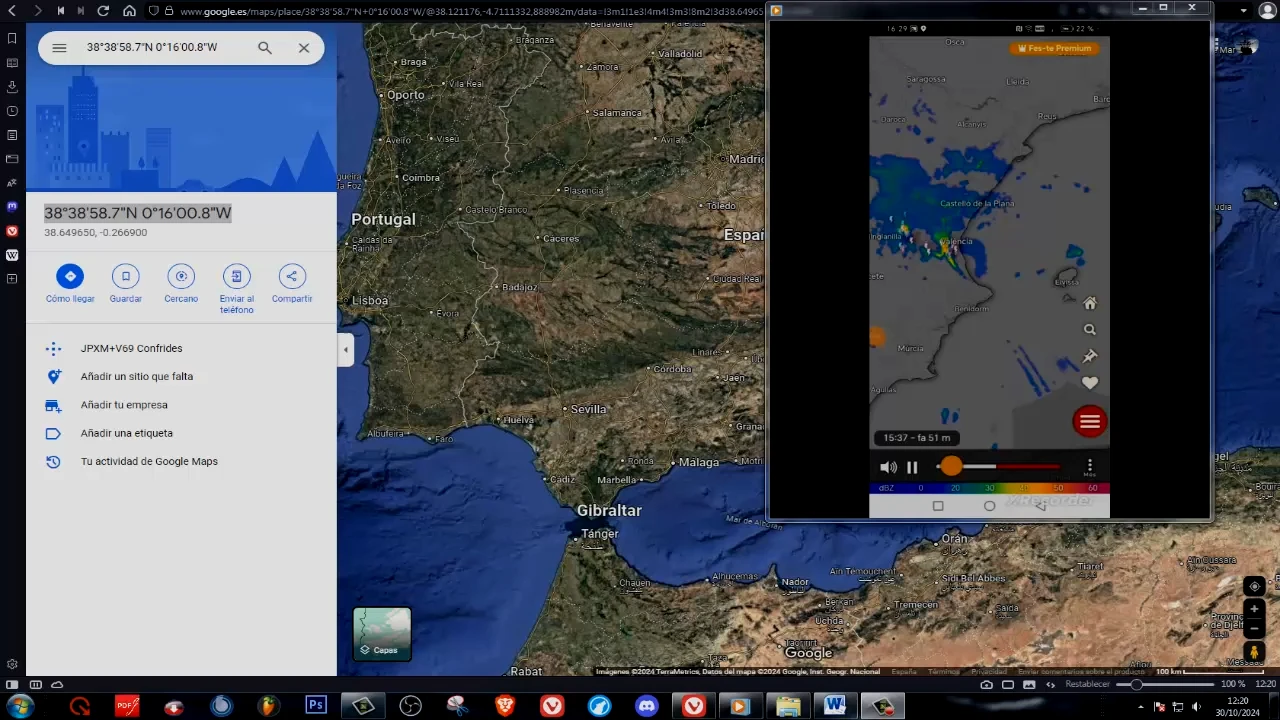The image size is (1280, 720).
Task: Click Añadir un sitio que falta
Action: [x=137, y=376]
